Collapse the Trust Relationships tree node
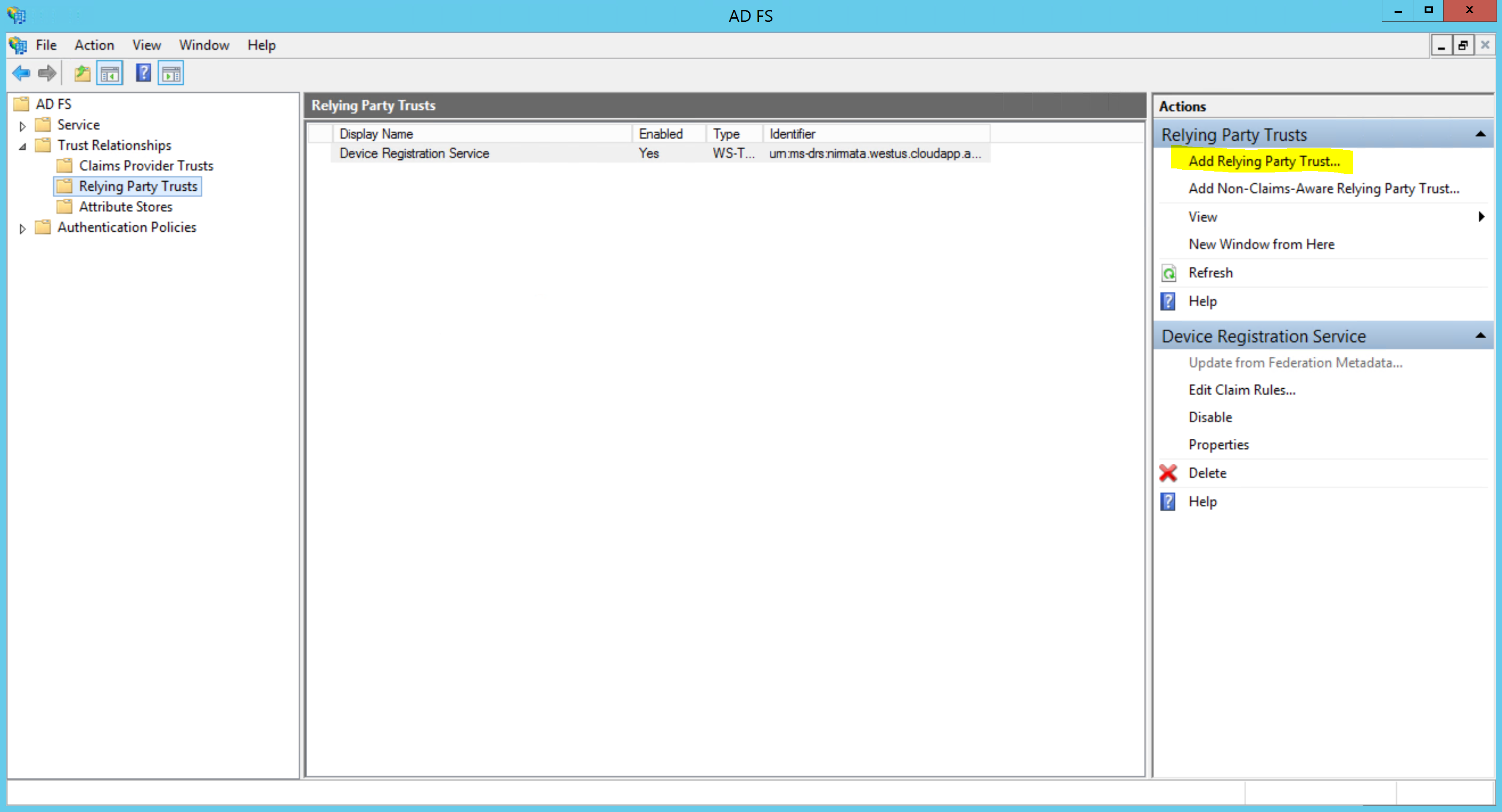This screenshot has width=1502, height=812. pyautogui.click(x=22, y=146)
